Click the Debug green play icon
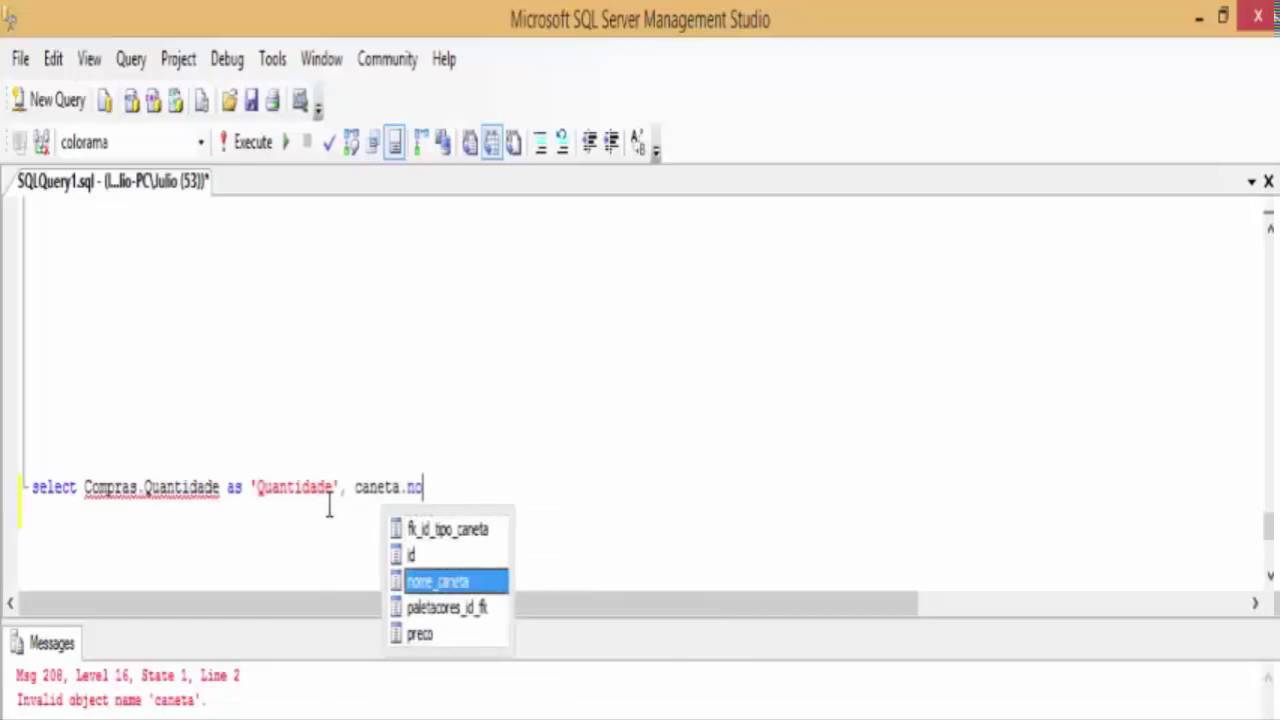Viewport: 1280px width, 720px height. [286, 142]
